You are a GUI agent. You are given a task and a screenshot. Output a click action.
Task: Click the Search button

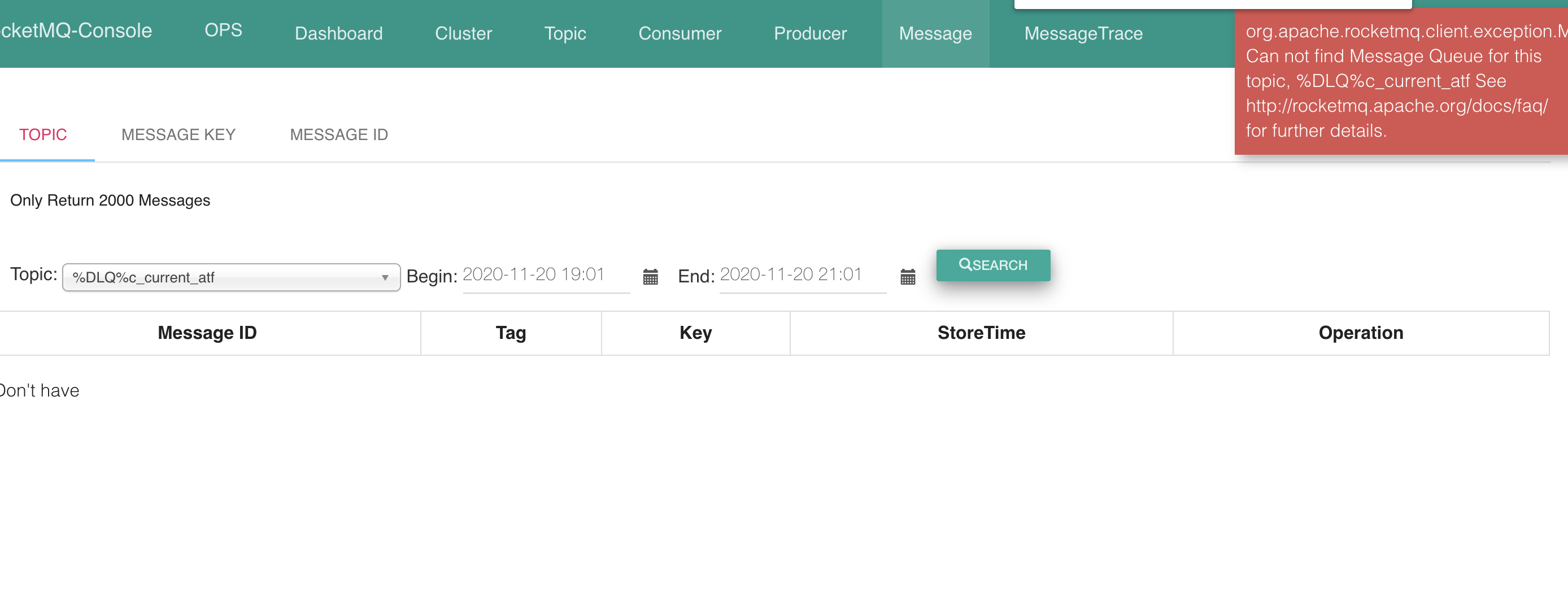click(x=993, y=265)
